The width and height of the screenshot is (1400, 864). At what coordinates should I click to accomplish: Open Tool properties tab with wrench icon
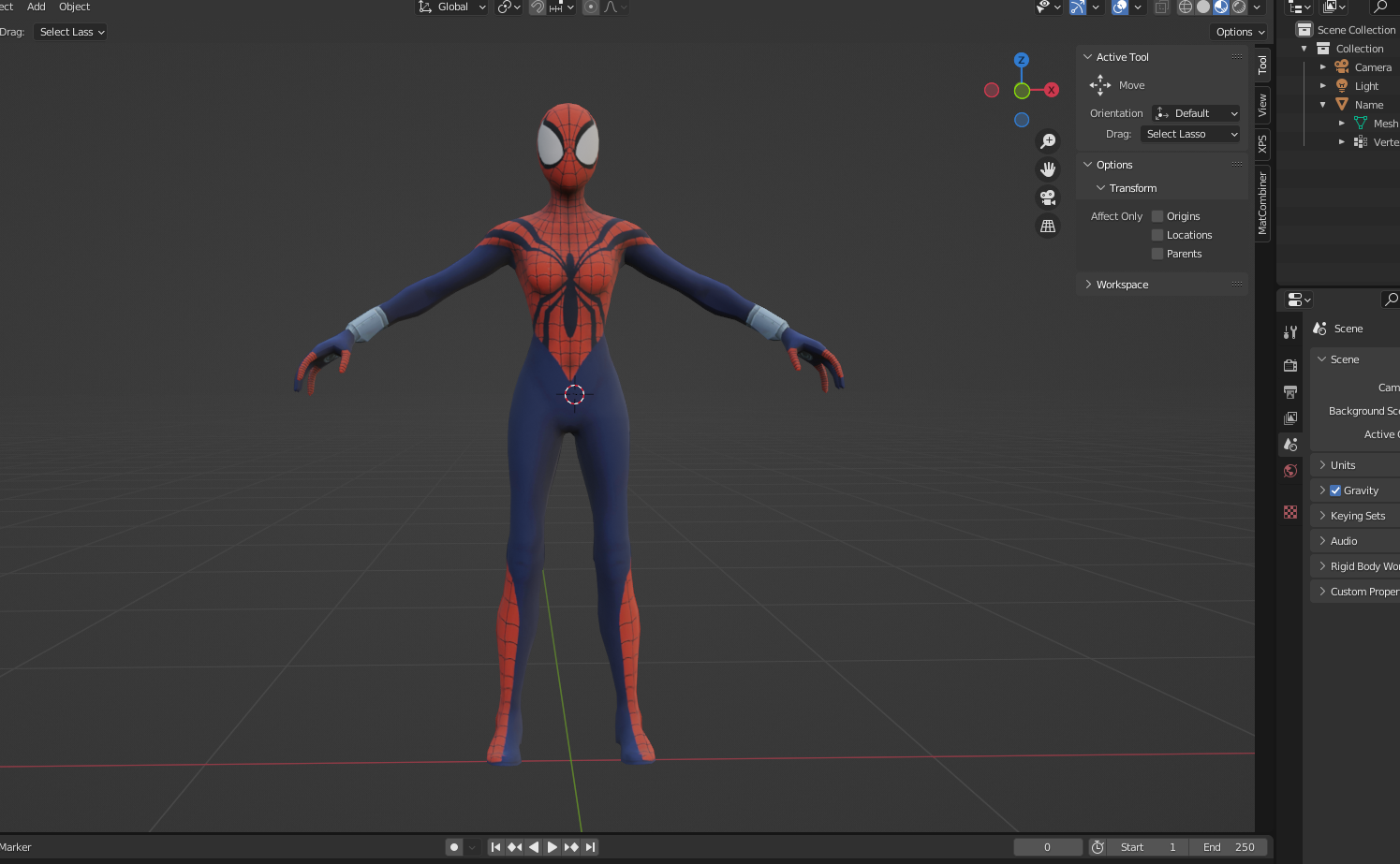click(1290, 331)
